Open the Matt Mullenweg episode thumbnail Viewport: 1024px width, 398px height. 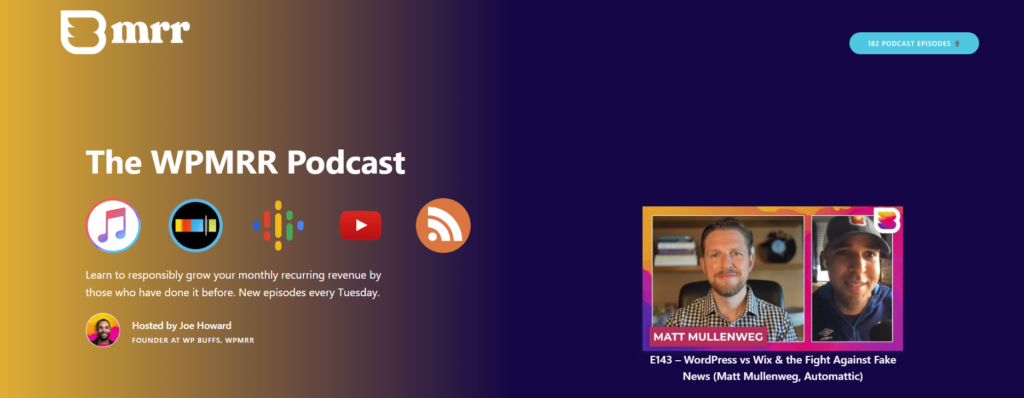[x=773, y=278]
